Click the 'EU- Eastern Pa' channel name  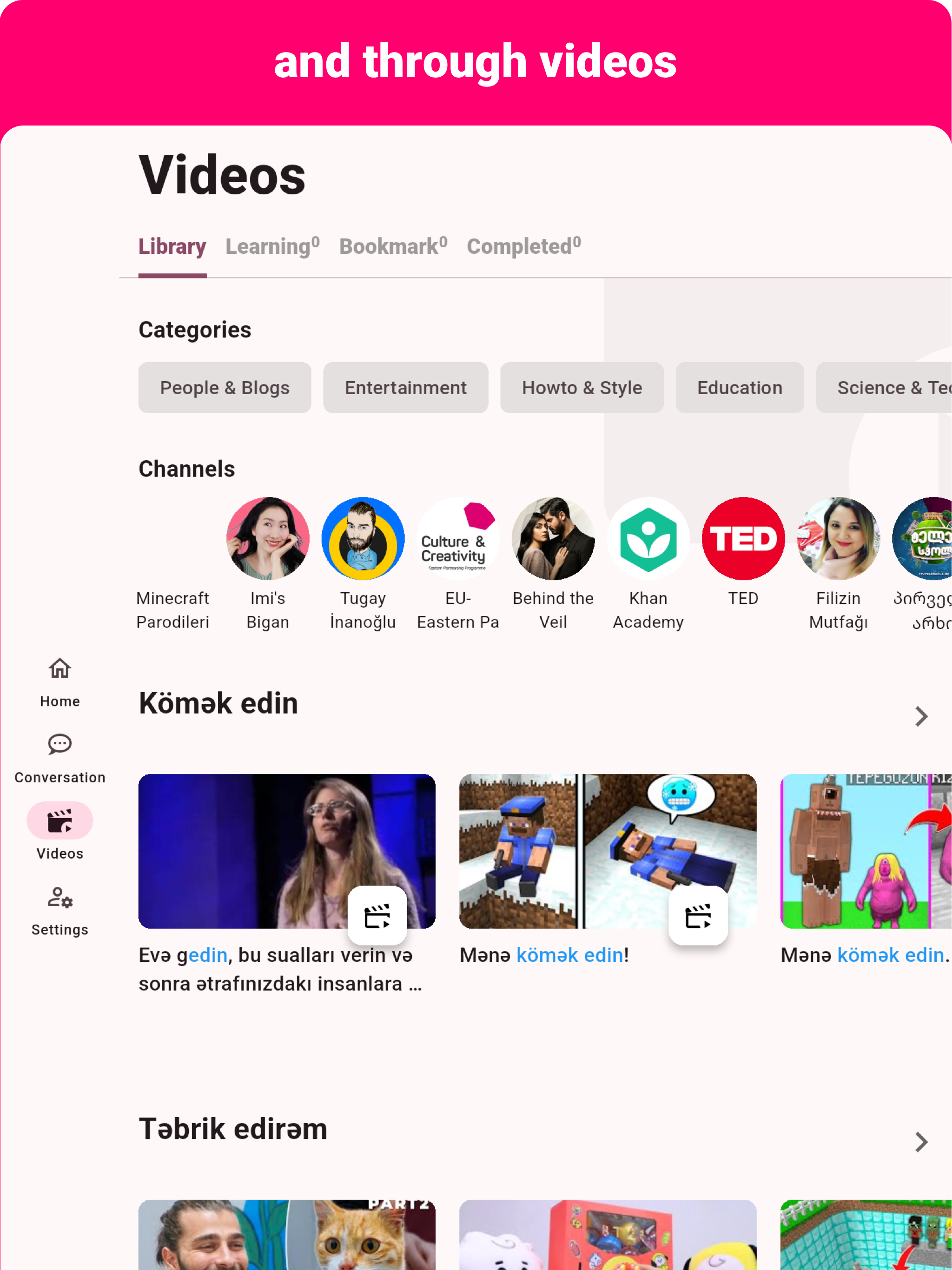click(457, 610)
